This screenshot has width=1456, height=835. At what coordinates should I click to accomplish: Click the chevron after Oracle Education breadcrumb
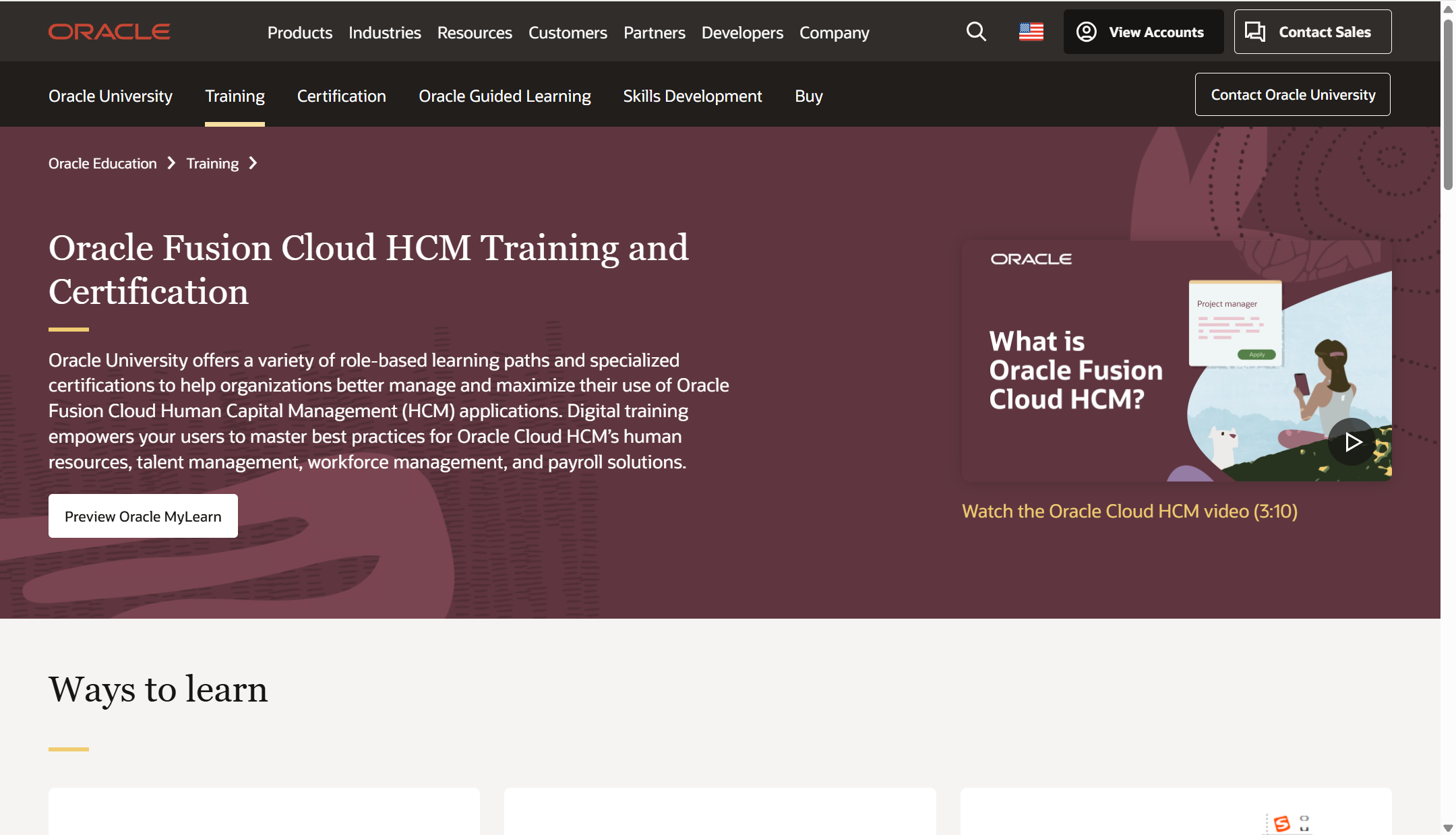coord(171,163)
